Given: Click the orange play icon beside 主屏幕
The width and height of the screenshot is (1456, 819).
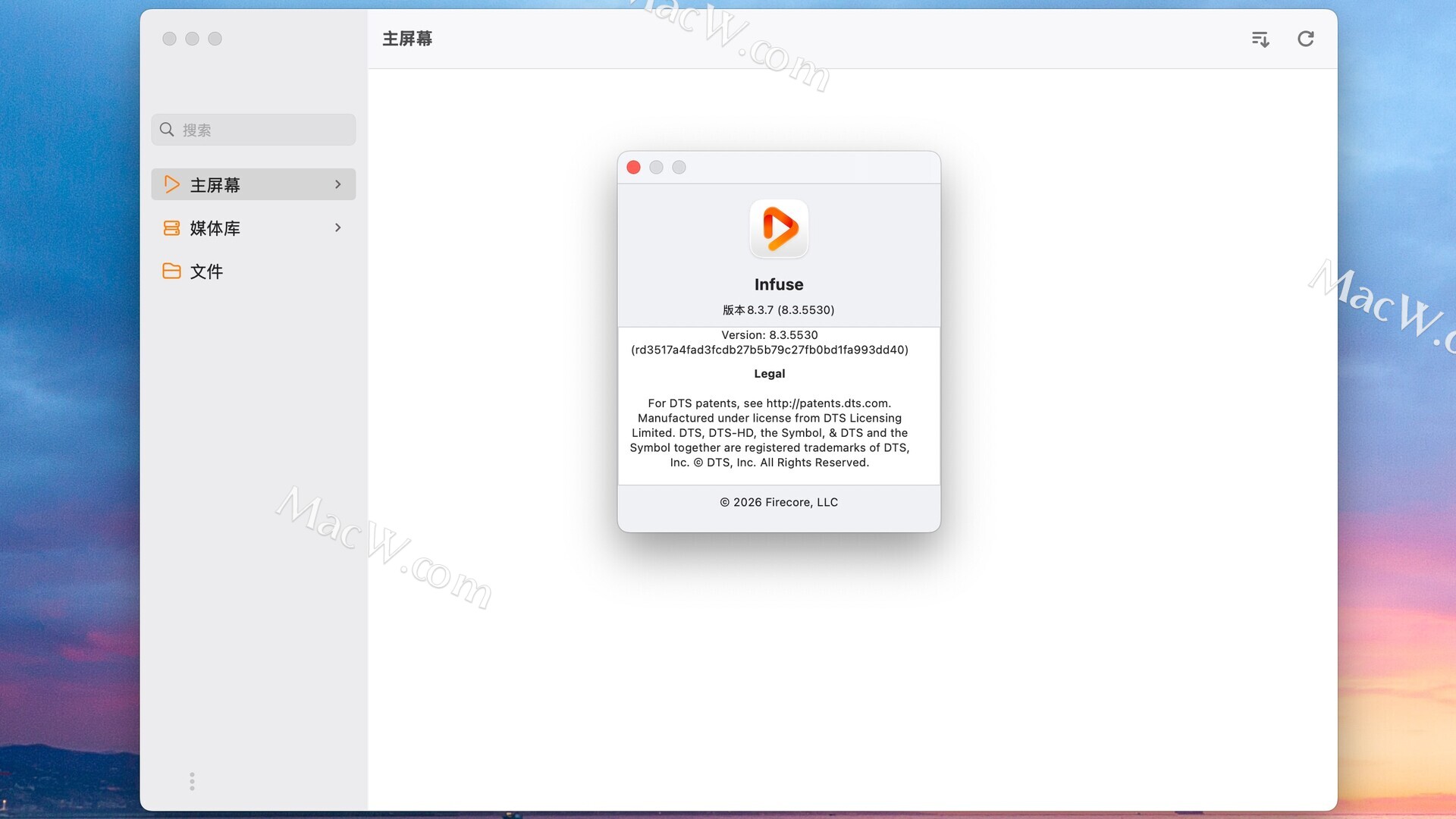Looking at the screenshot, I should pos(172,184).
